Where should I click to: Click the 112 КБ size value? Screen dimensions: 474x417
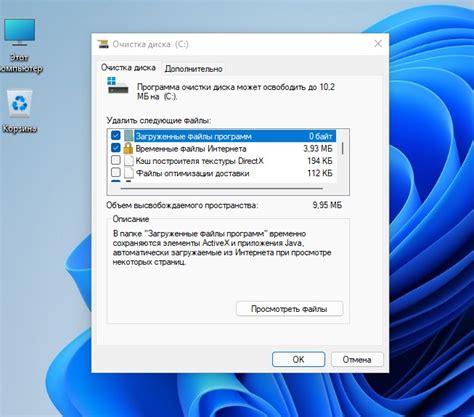pyautogui.click(x=320, y=173)
